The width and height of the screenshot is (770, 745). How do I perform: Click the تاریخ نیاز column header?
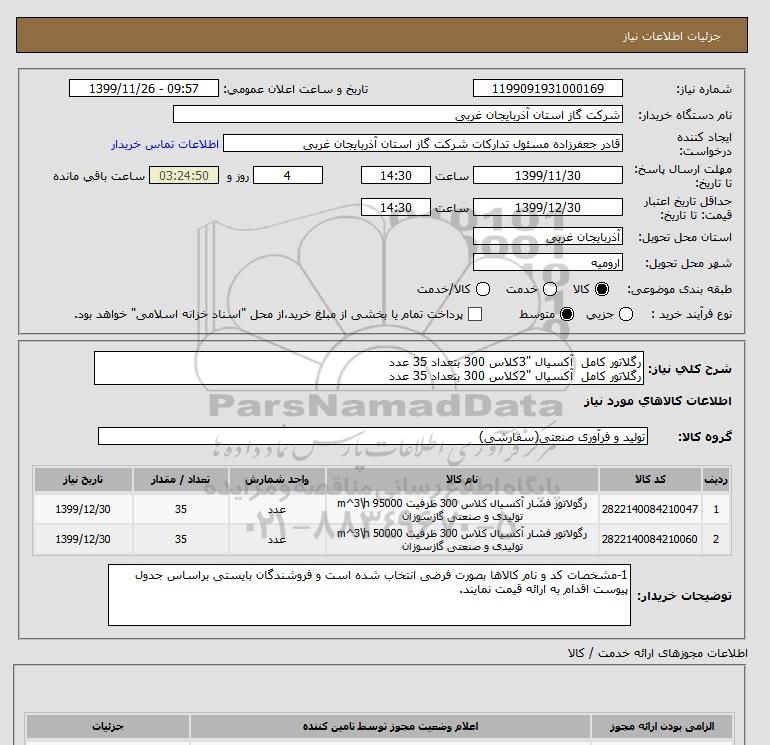click(x=83, y=479)
